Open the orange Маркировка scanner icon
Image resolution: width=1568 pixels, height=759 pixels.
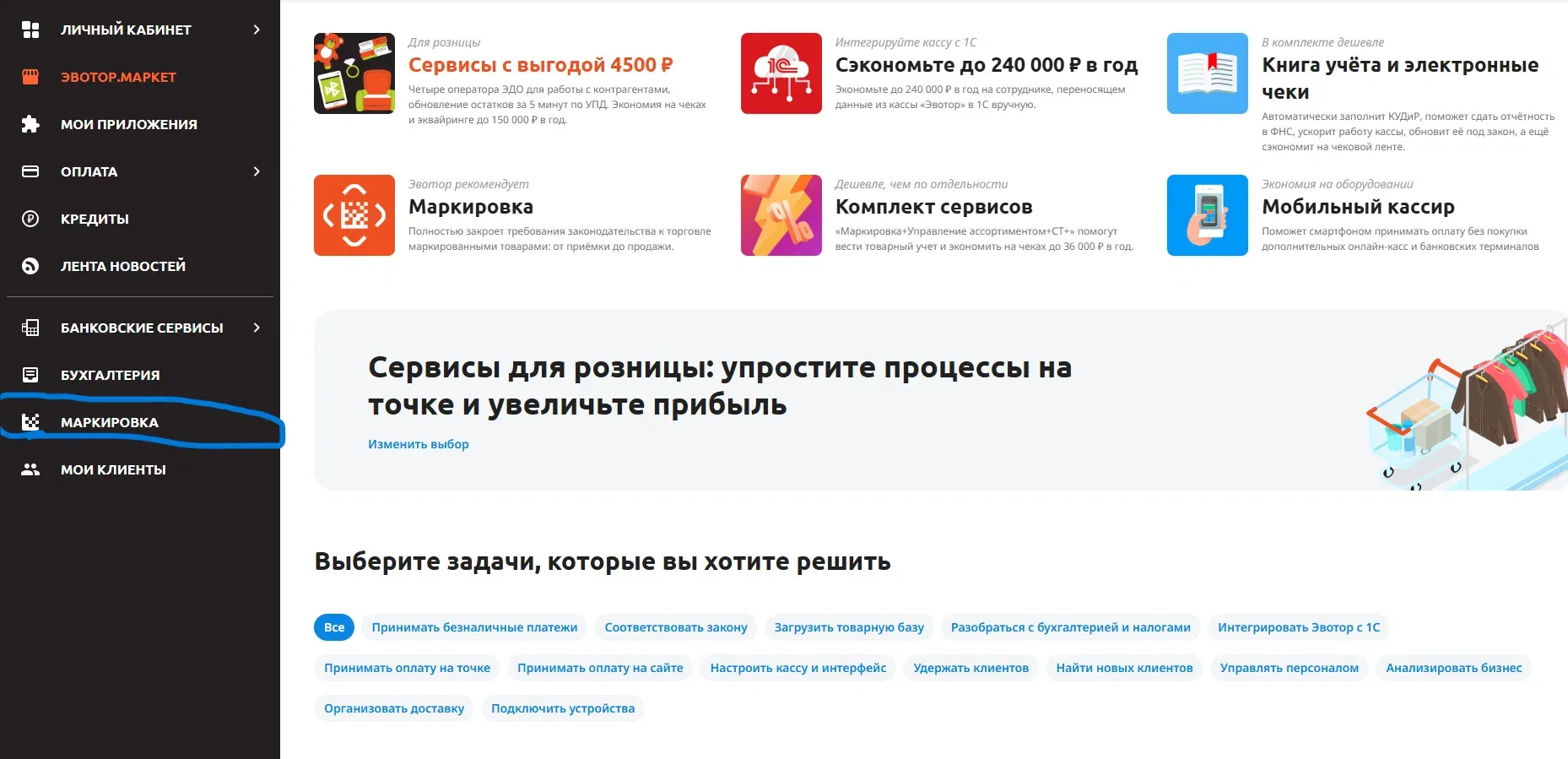[354, 215]
